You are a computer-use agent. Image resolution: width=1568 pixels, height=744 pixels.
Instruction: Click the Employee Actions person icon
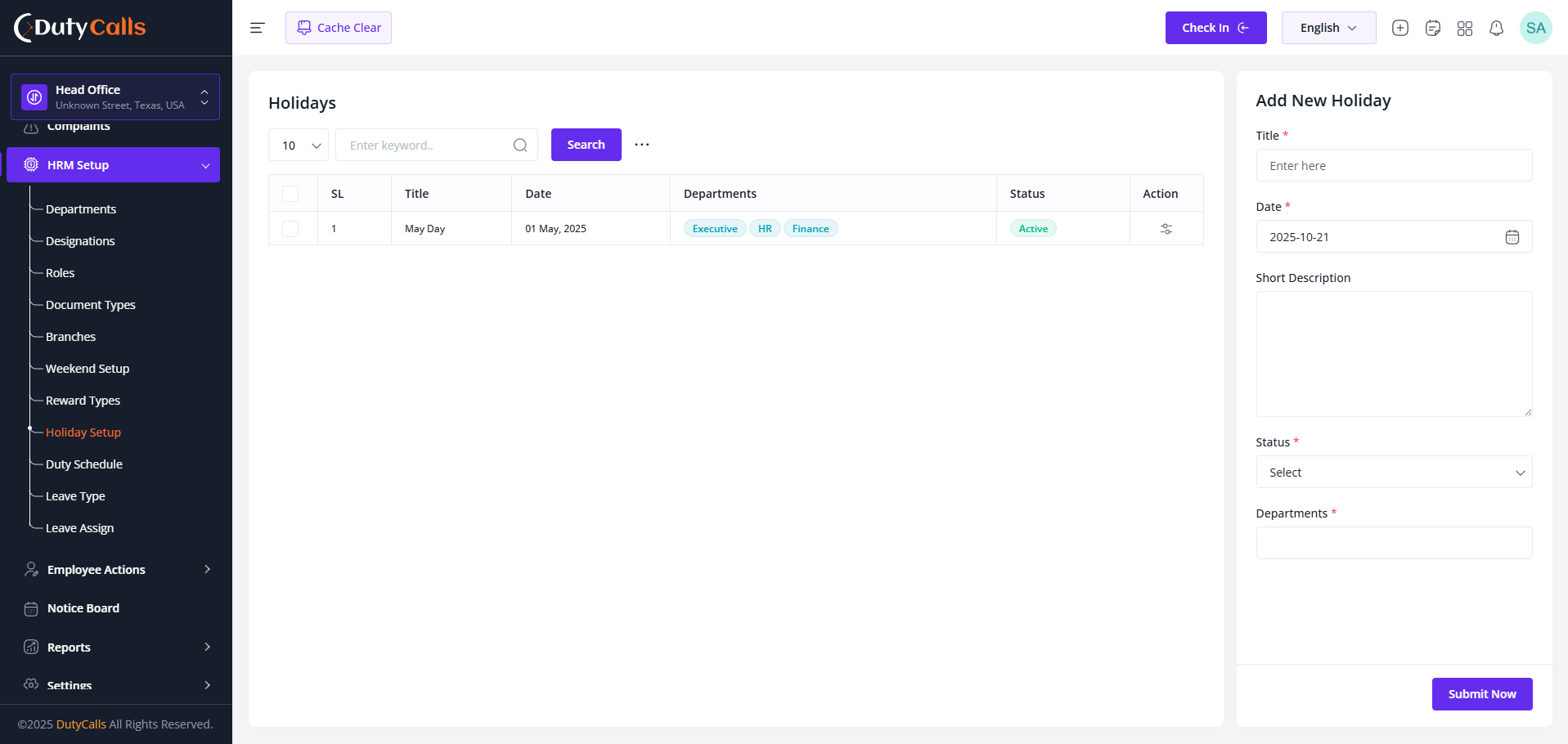[31, 569]
